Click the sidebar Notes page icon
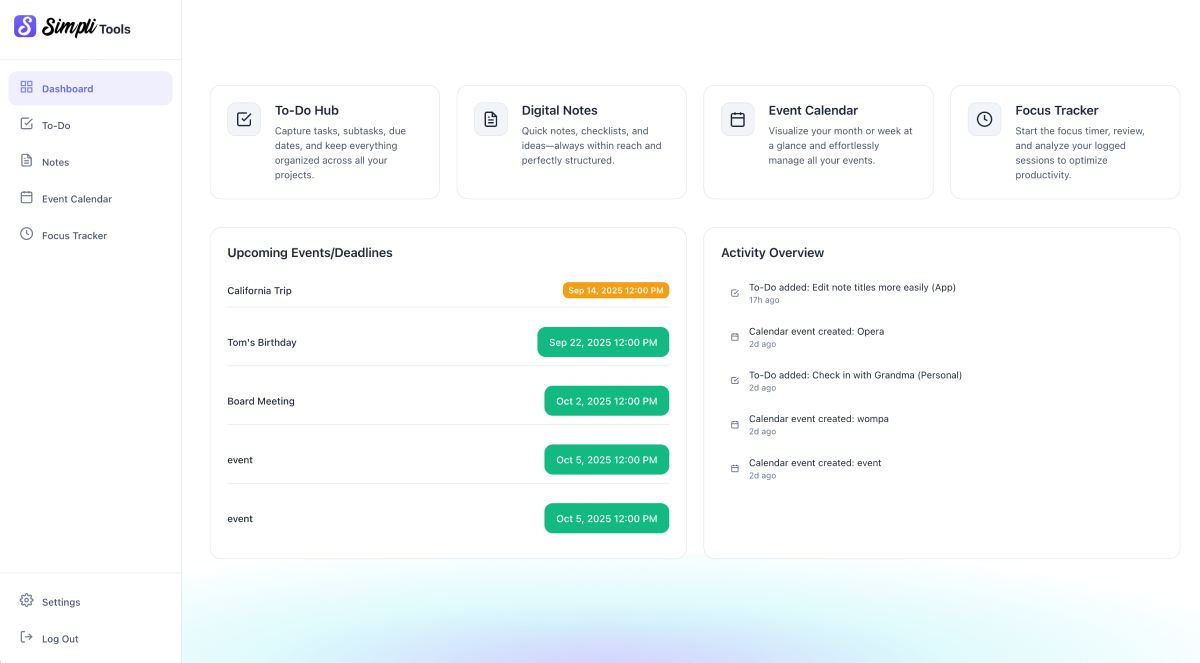The image size is (1200, 663). 26,161
